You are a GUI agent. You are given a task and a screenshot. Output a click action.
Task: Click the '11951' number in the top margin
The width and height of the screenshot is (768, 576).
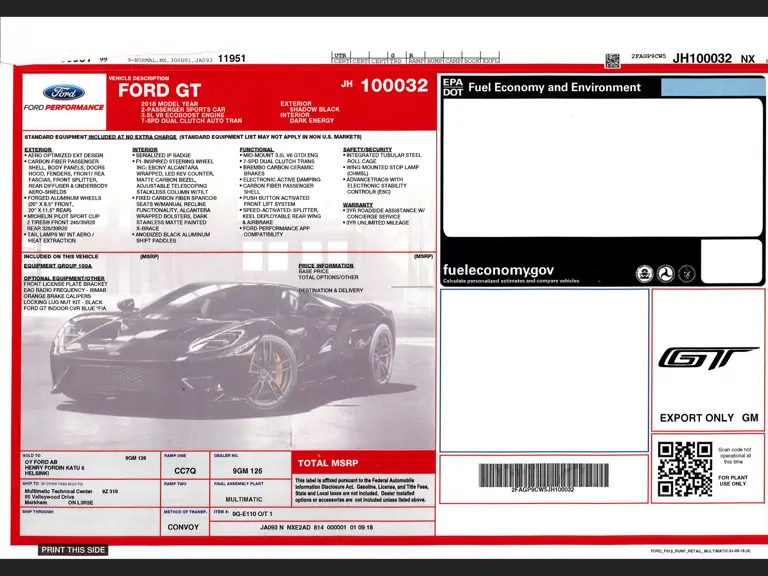pyautogui.click(x=232, y=58)
